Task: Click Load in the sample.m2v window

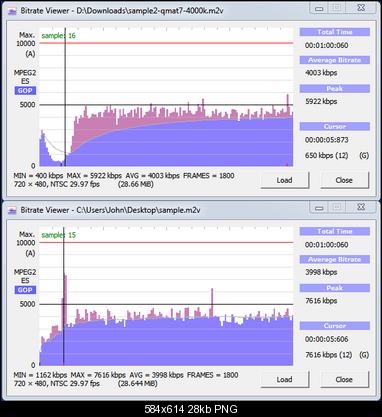Action: pyautogui.click(x=285, y=379)
